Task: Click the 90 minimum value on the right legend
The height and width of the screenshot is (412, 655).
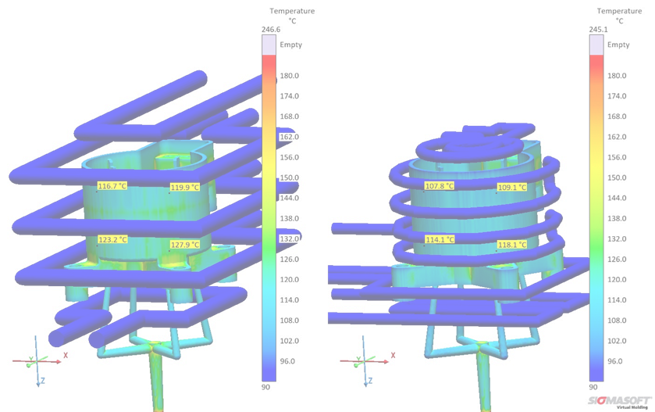Action: coord(597,387)
